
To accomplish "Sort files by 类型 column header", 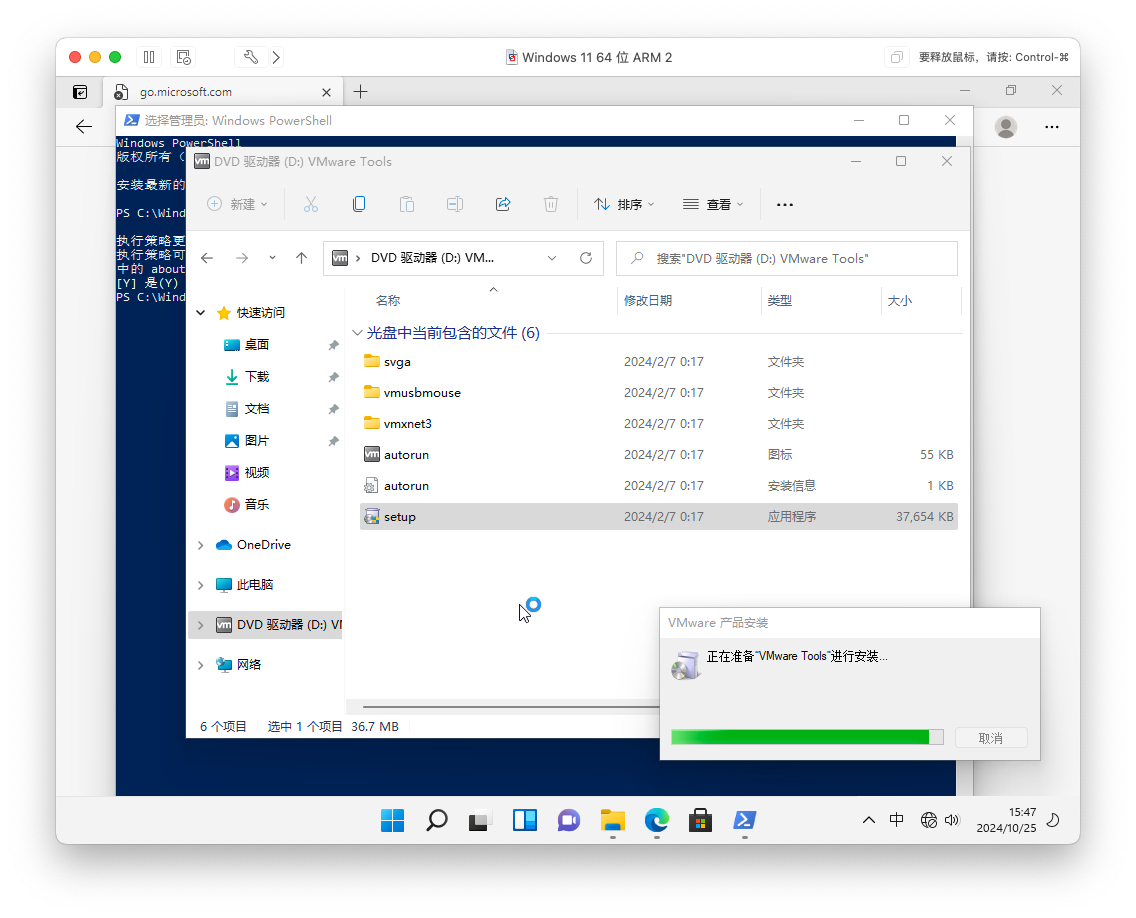I will 780,301.
